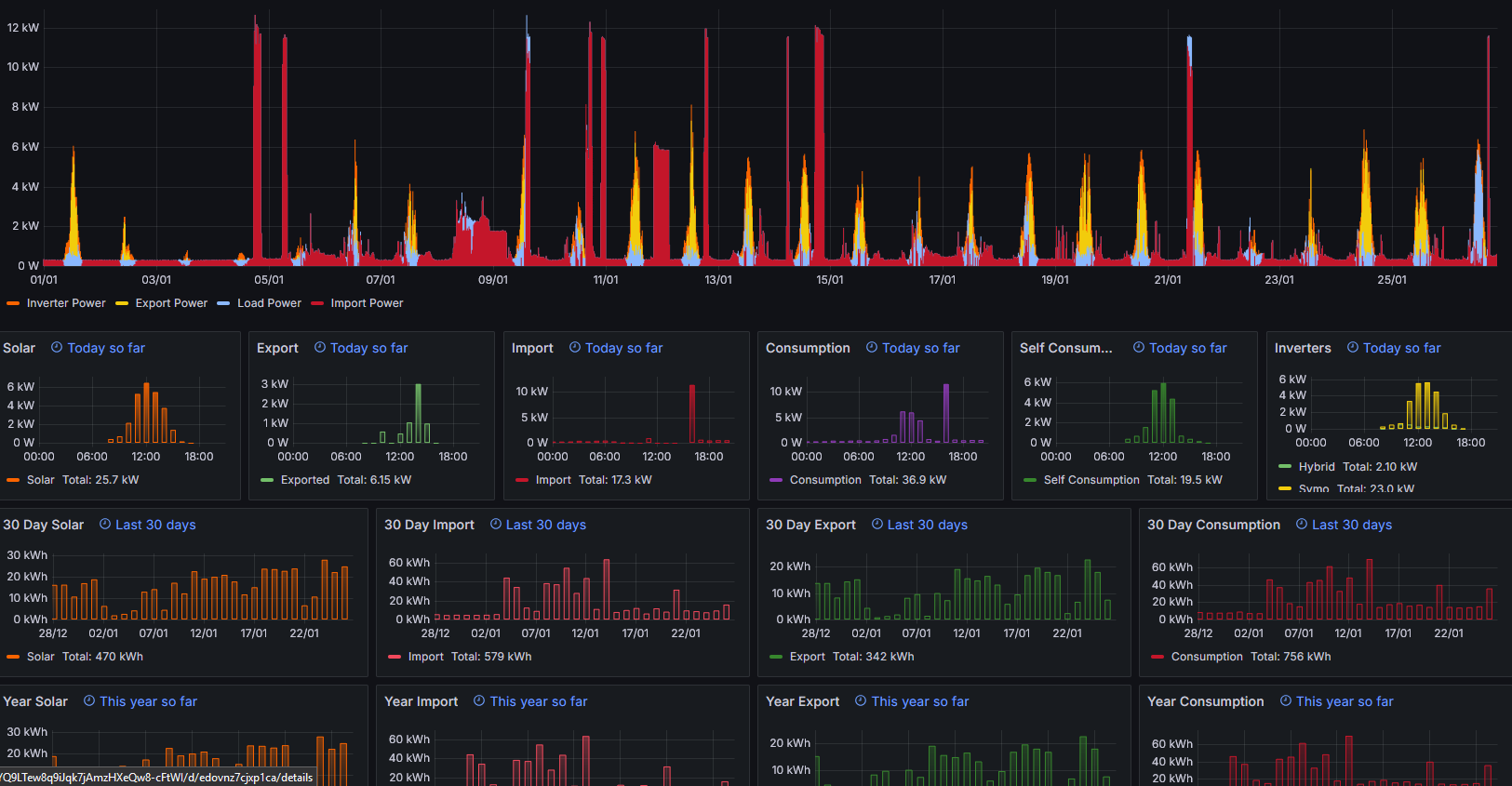This screenshot has height=786, width=1512.
Task: Click 'Today so far' link in Solar panel
Action: 106,348
